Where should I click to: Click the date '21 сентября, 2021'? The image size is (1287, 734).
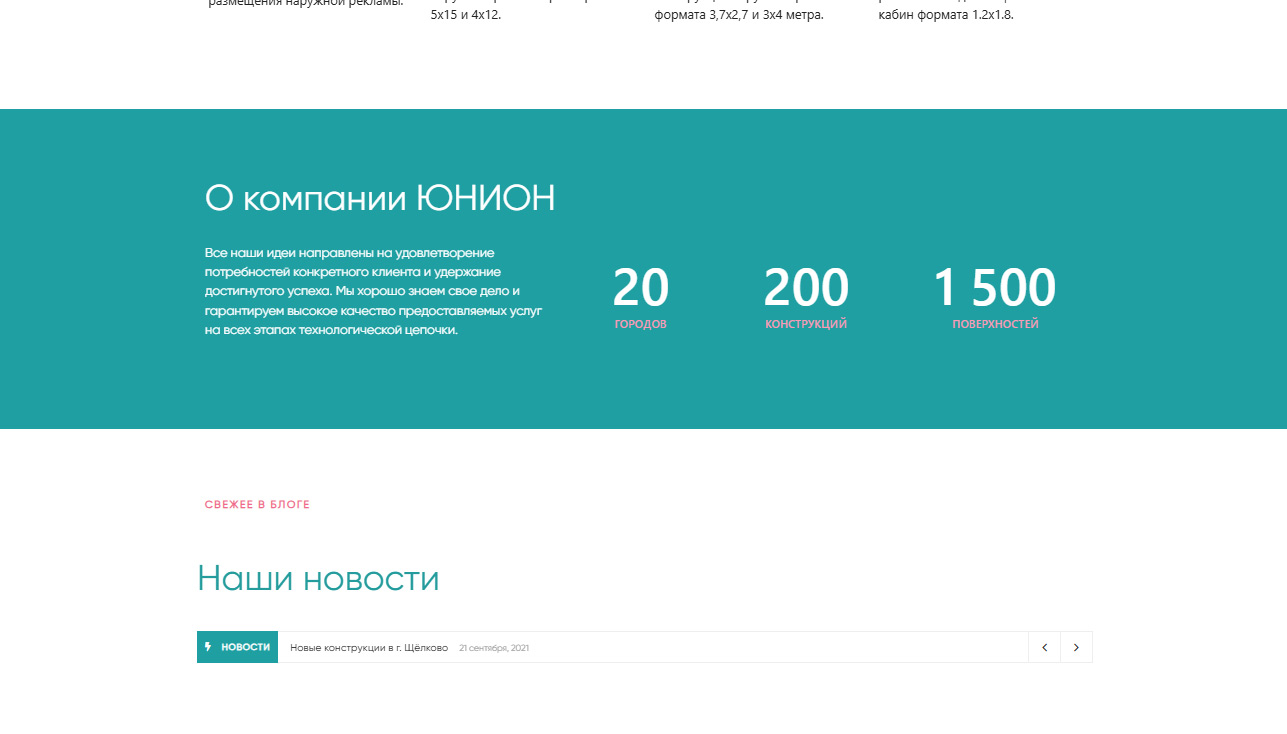click(x=494, y=648)
